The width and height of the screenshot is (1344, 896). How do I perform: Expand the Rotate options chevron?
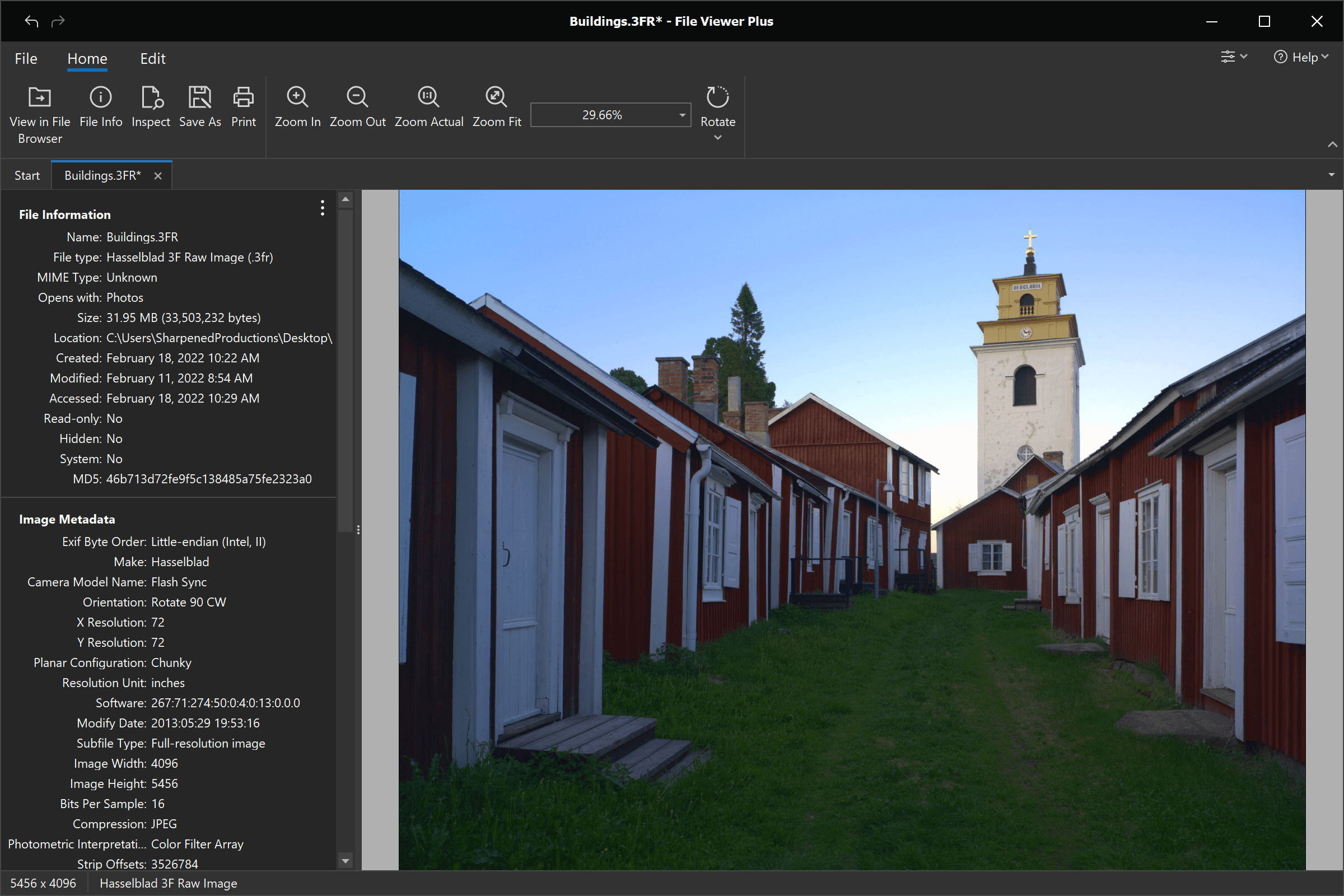coord(717,138)
